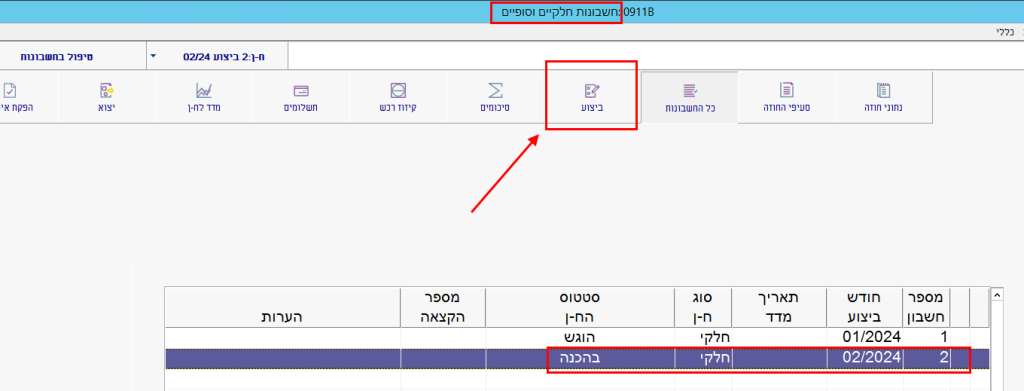Open the סיכומים sigma icon
Screen dimensions: 1024x391
496,90
